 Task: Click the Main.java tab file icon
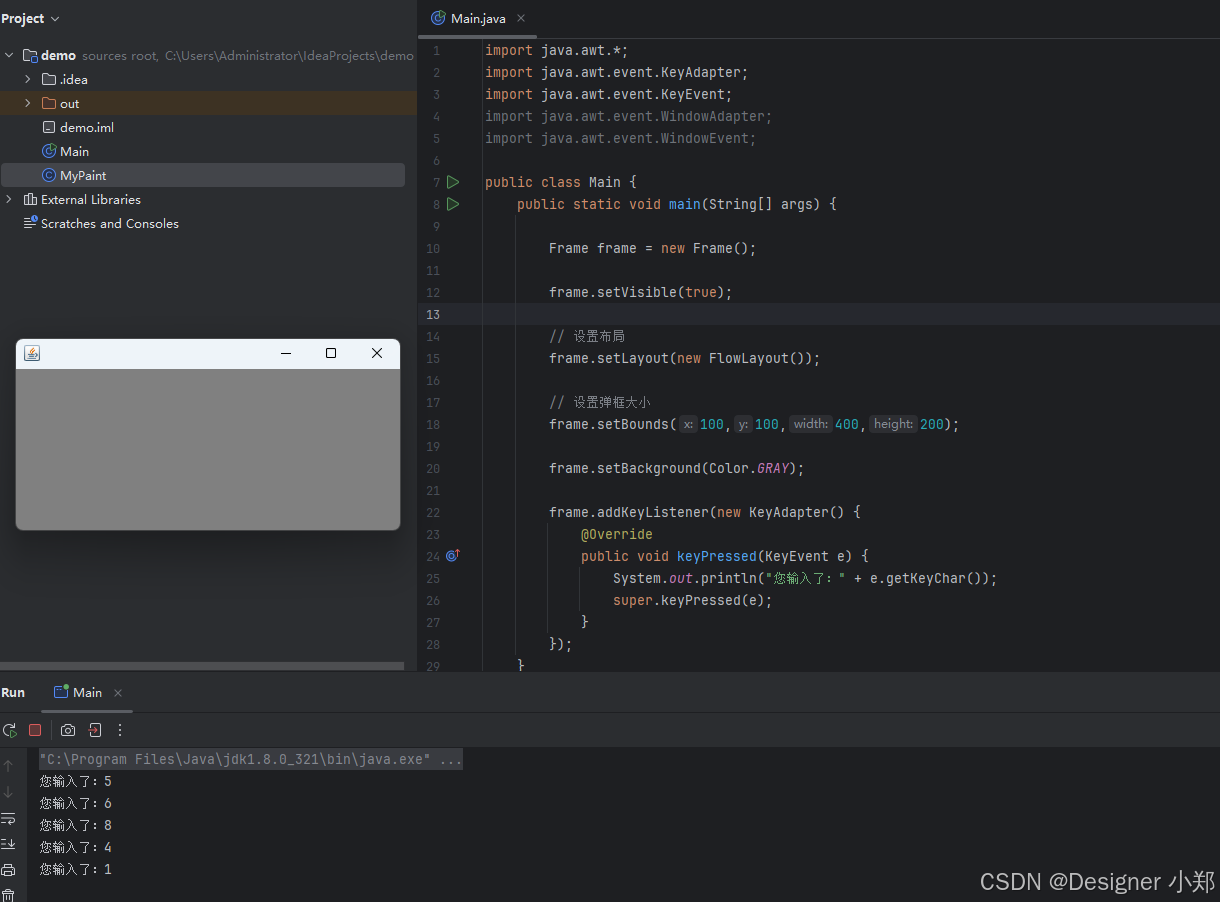coord(438,18)
